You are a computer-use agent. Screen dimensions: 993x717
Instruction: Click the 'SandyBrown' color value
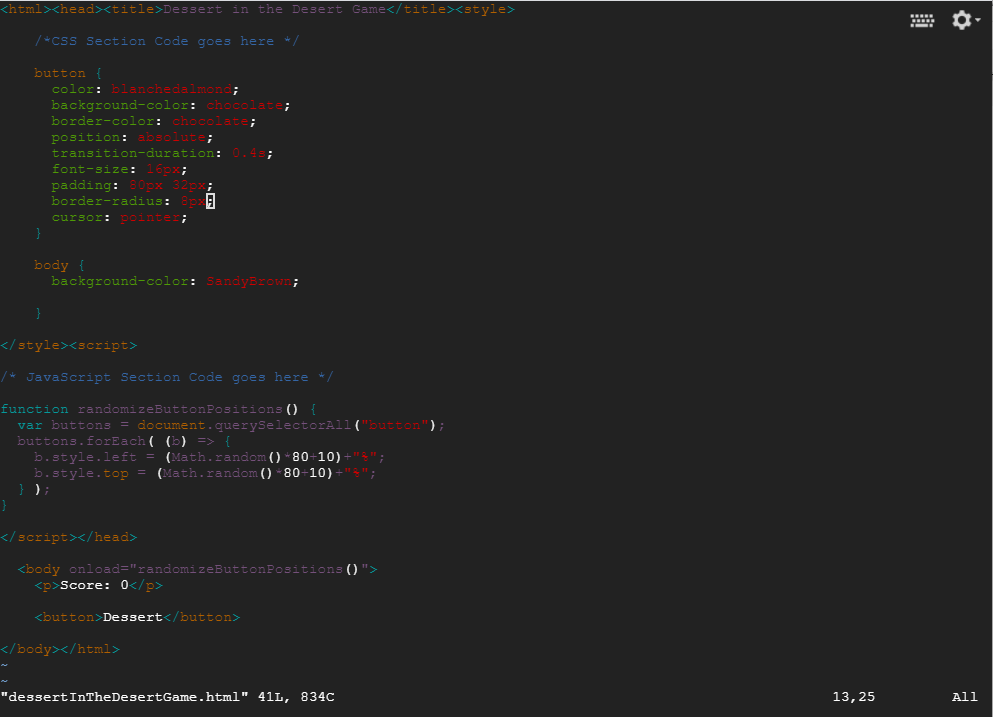(x=249, y=281)
